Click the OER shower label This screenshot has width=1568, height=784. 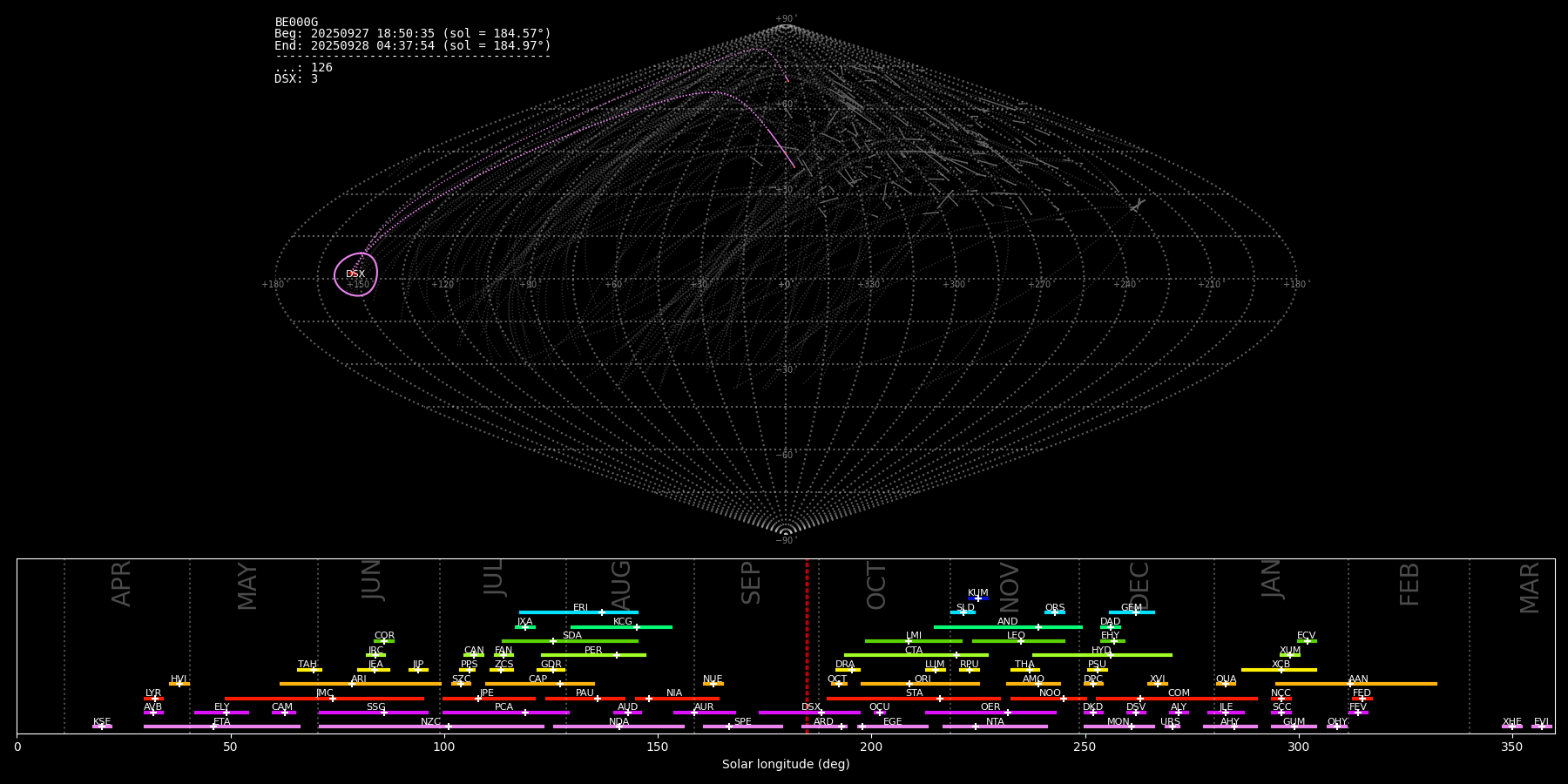(990, 707)
